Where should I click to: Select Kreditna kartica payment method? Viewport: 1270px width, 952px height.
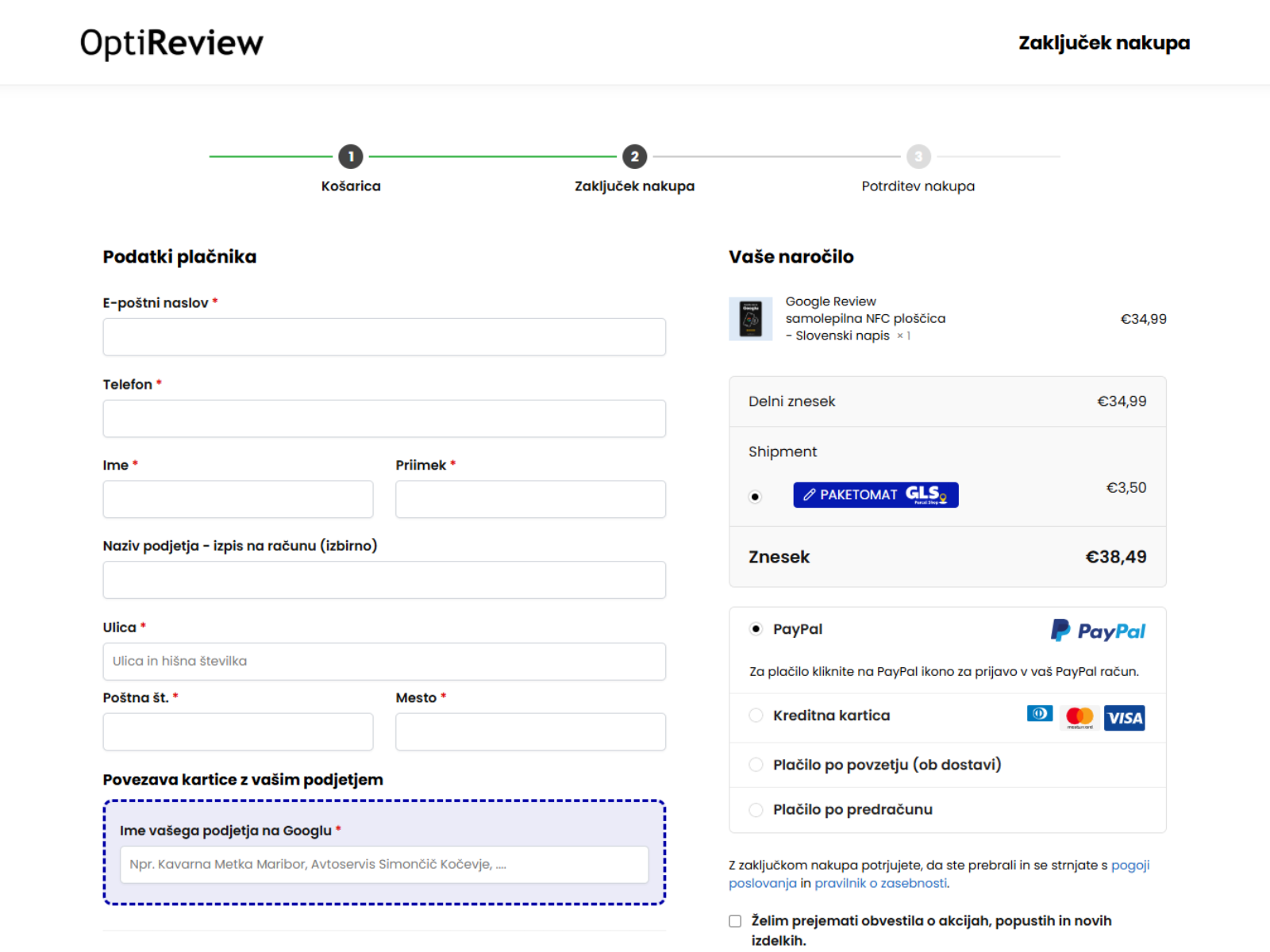[x=756, y=716]
